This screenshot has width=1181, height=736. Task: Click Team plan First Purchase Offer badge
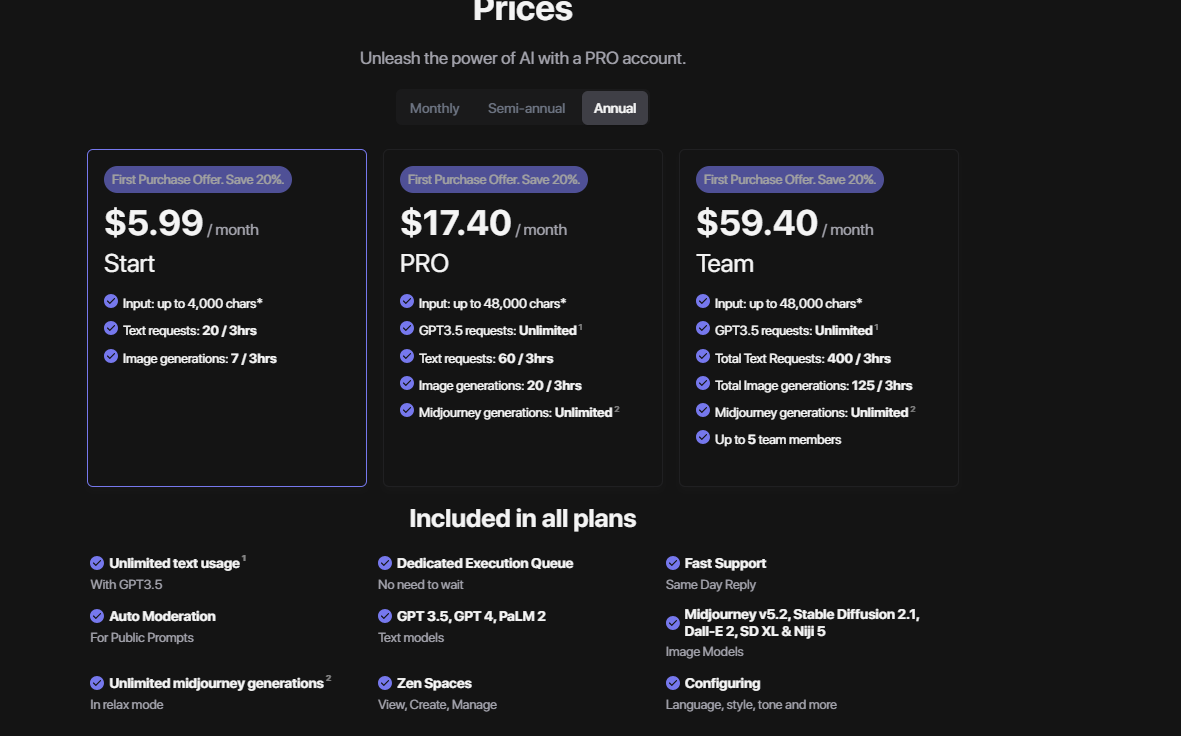click(790, 180)
